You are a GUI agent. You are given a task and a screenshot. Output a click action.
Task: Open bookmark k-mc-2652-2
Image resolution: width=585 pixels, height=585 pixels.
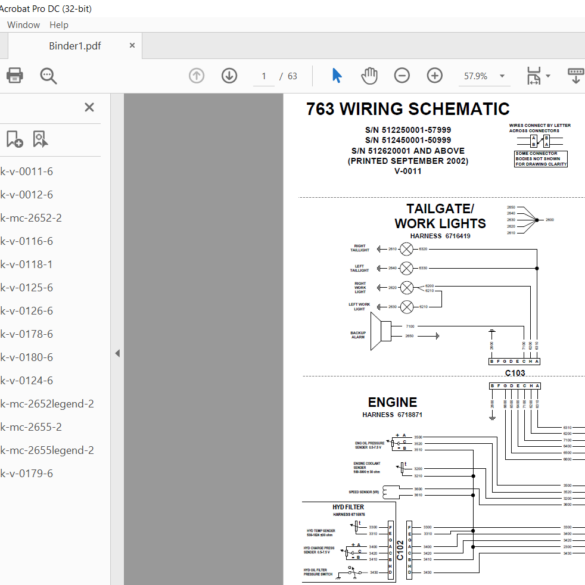(31, 218)
